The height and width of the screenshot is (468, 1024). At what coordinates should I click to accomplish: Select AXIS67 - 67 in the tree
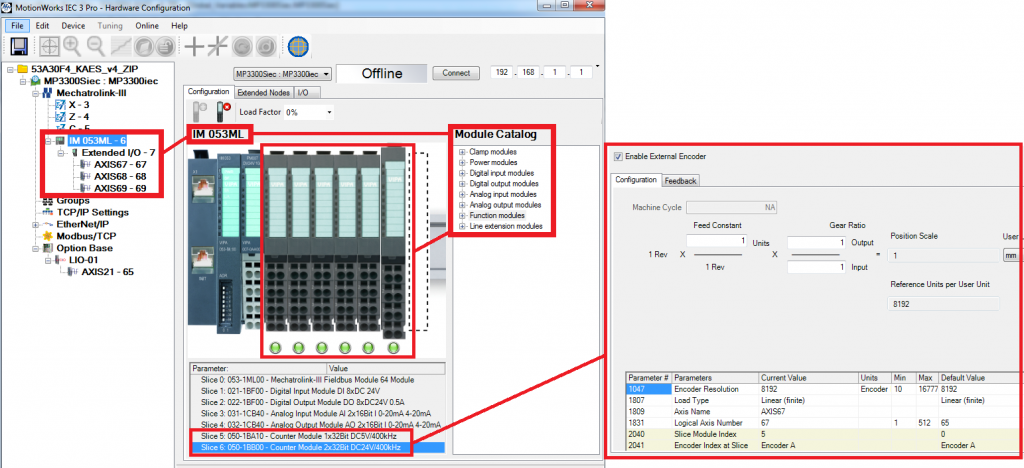pyautogui.click(x=120, y=164)
